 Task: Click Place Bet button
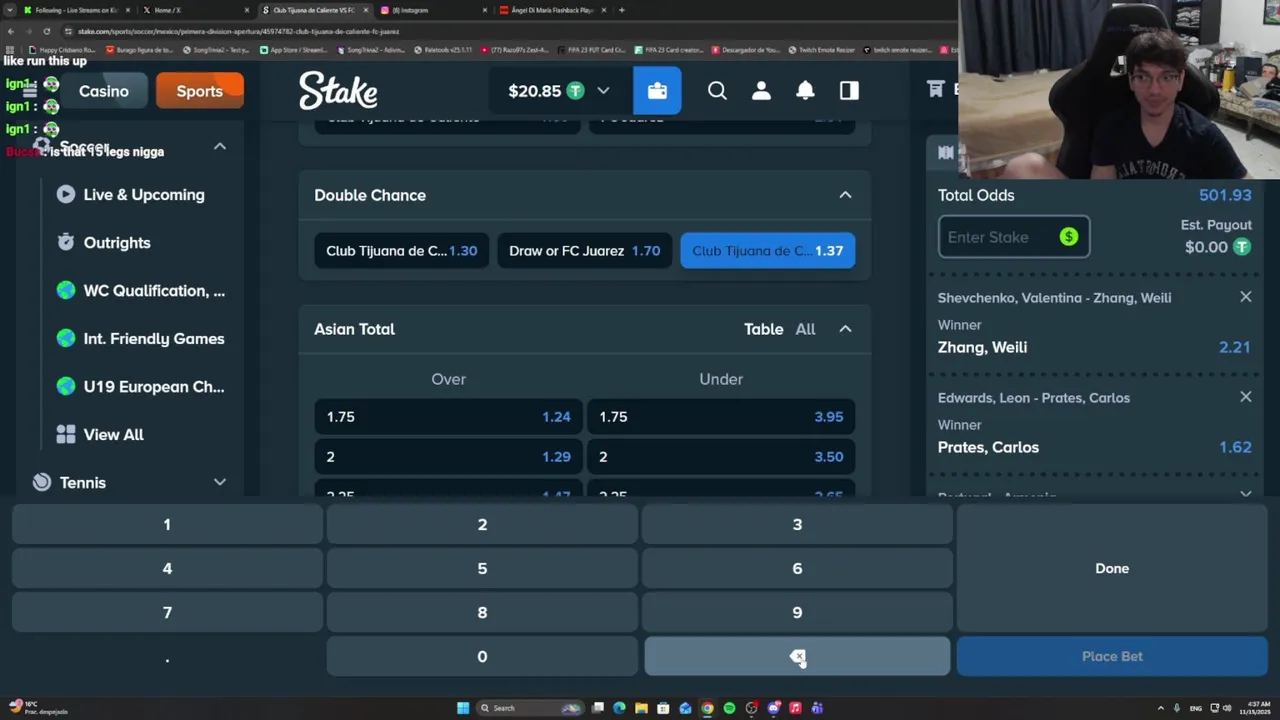coord(1112,656)
